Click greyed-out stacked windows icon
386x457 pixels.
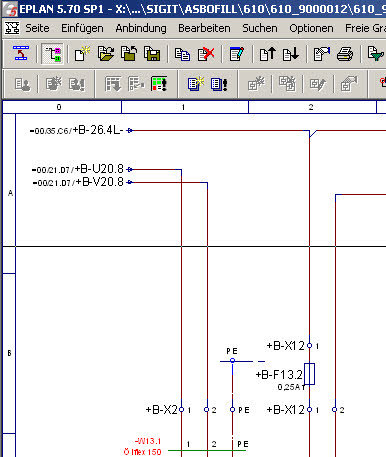[x=287, y=84]
